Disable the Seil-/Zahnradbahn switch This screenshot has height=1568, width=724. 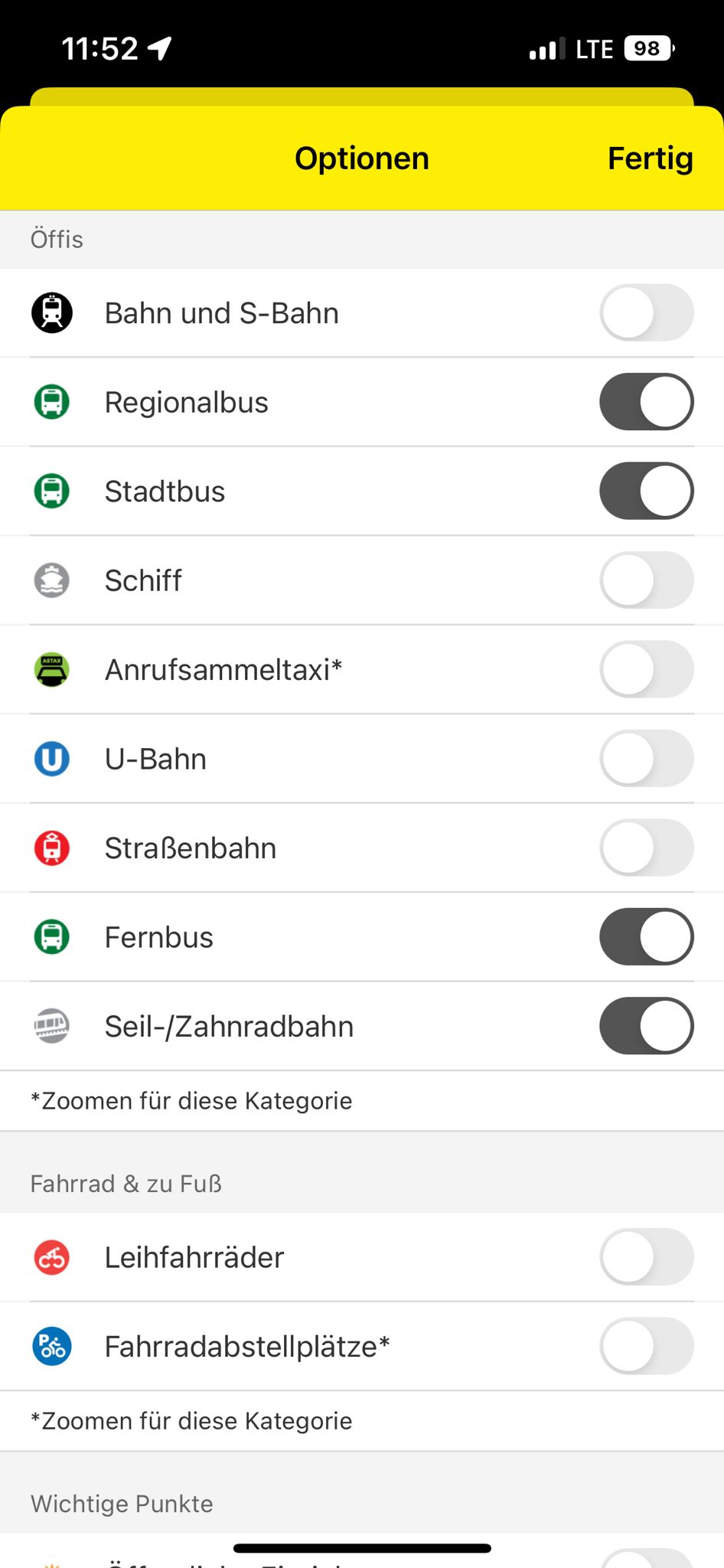[647, 1026]
